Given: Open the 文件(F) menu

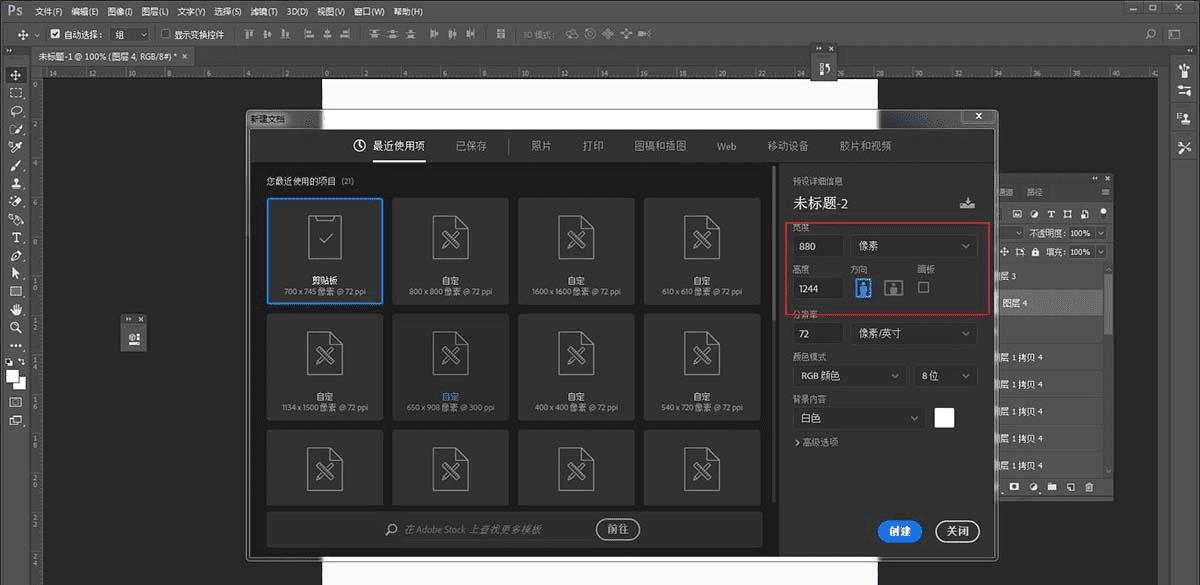Looking at the screenshot, I should click(47, 11).
